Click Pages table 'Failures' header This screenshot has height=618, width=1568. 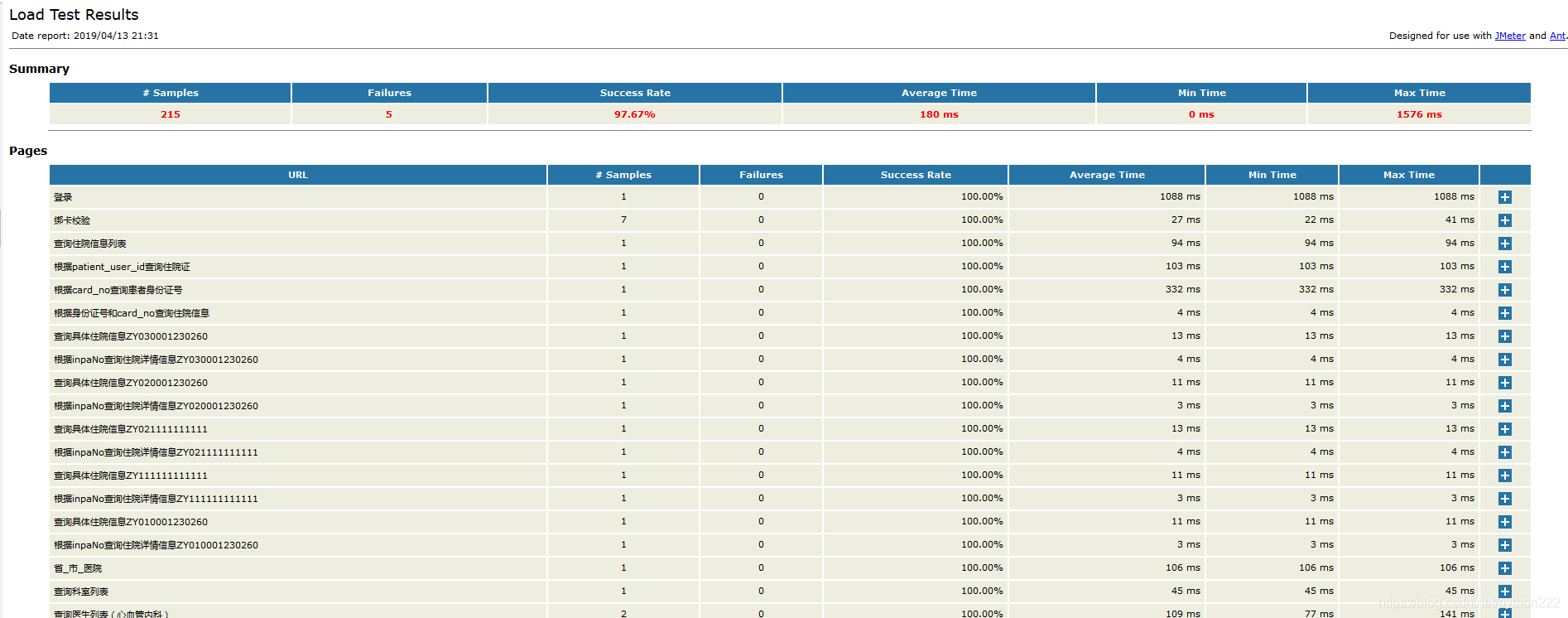761,175
